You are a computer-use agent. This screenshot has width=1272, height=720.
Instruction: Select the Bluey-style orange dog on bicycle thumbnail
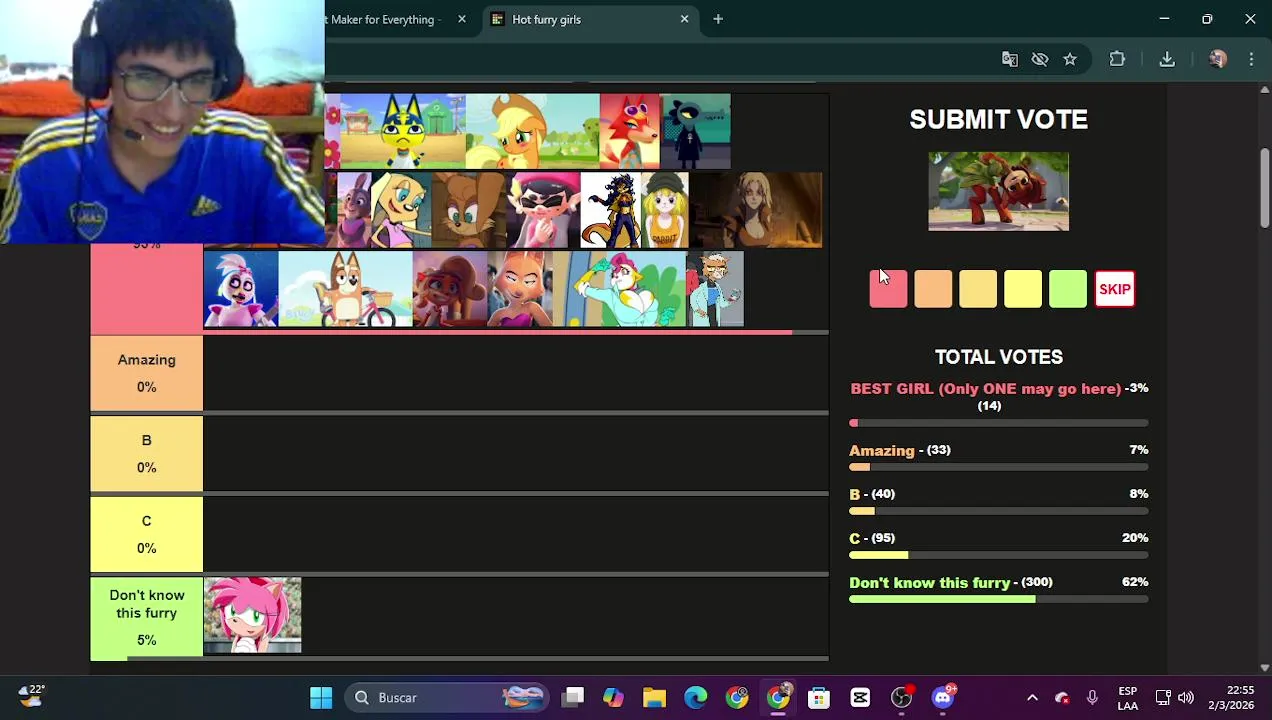[x=345, y=289]
